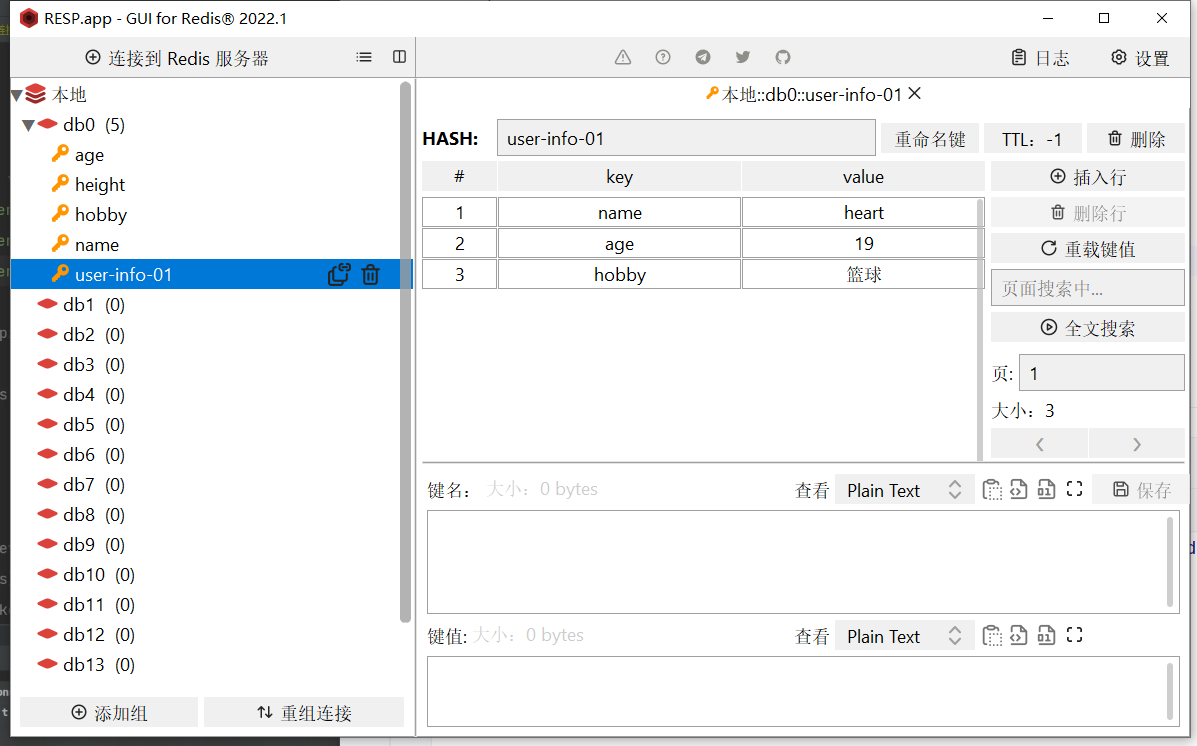Click the page number input field
This screenshot has width=1197, height=746.
[1102, 373]
